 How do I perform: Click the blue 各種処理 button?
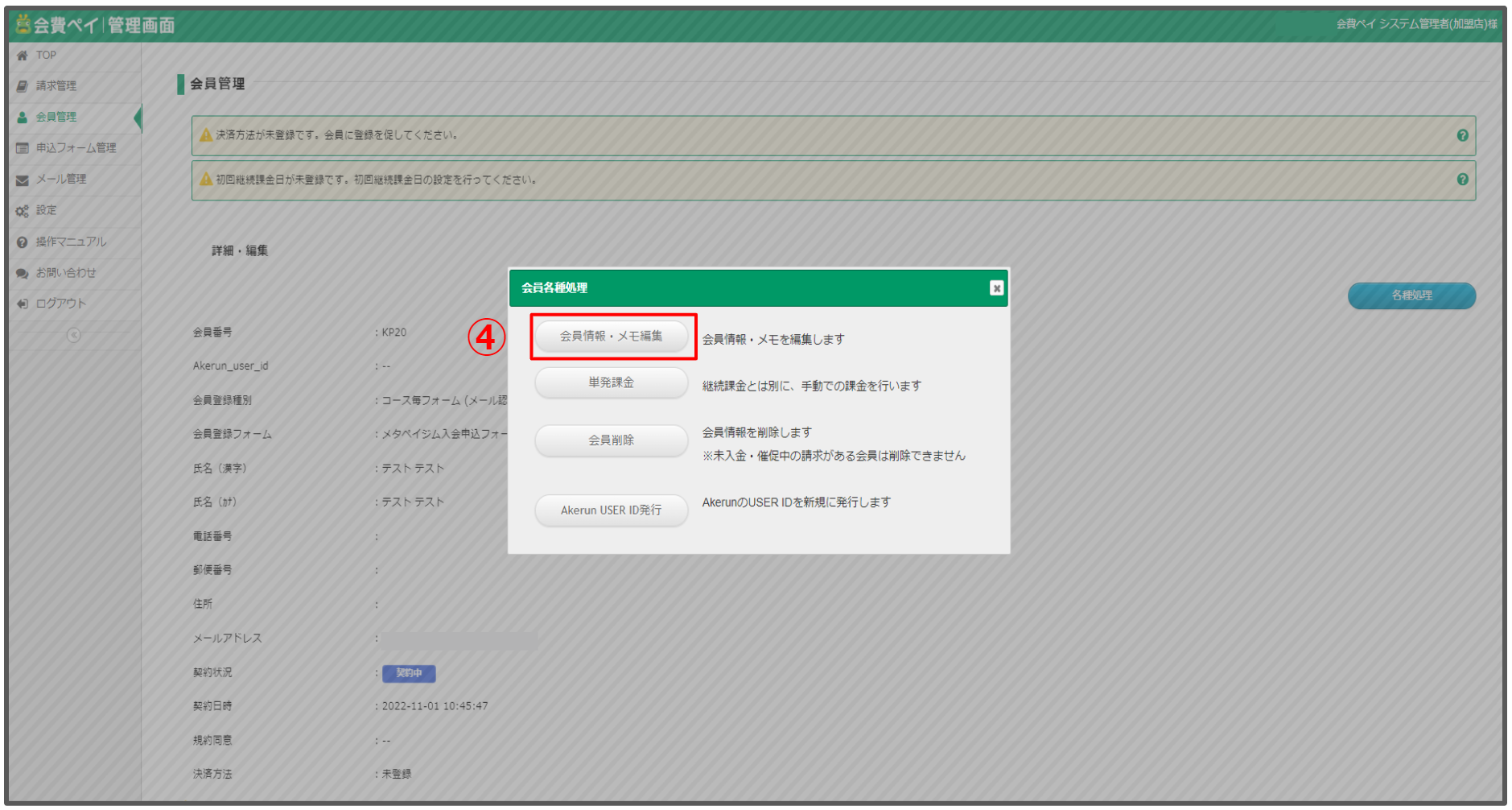[x=1411, y=295]
